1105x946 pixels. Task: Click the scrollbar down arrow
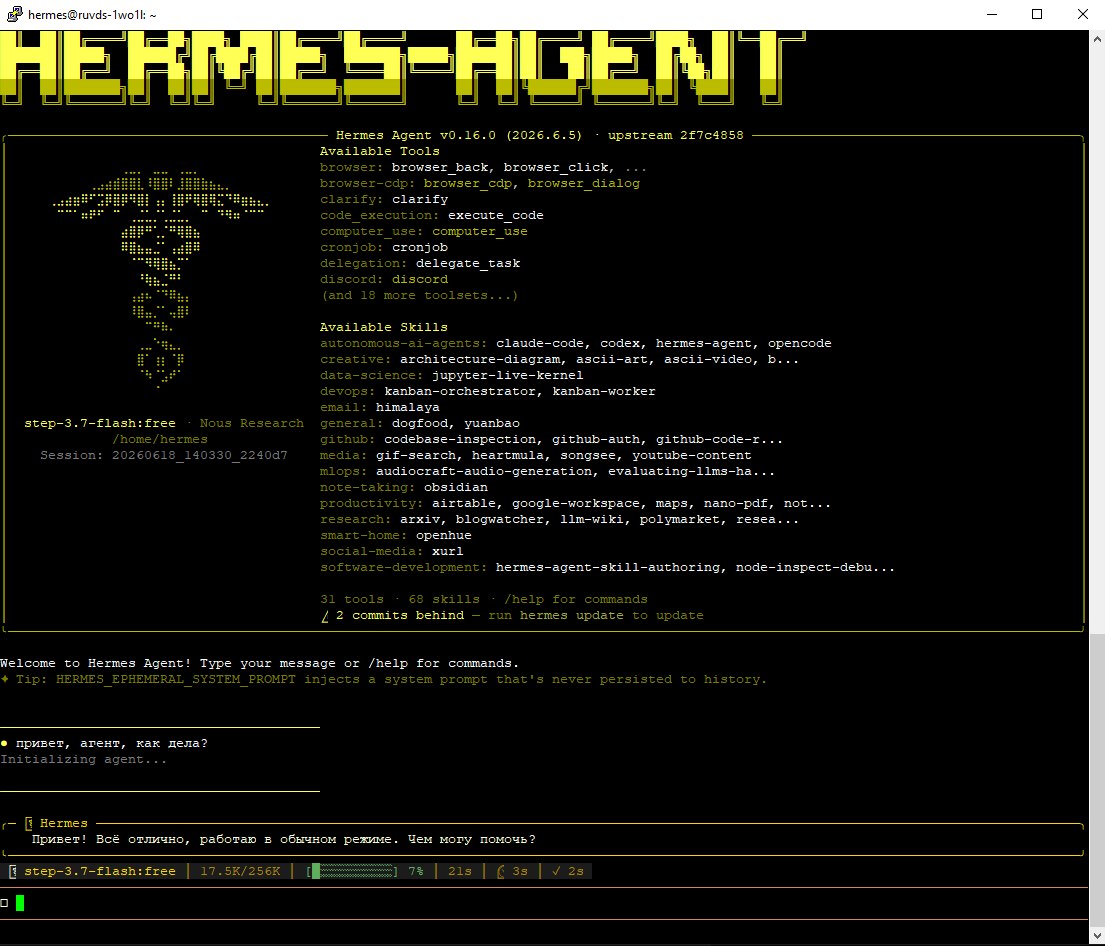coord(1097,936)
